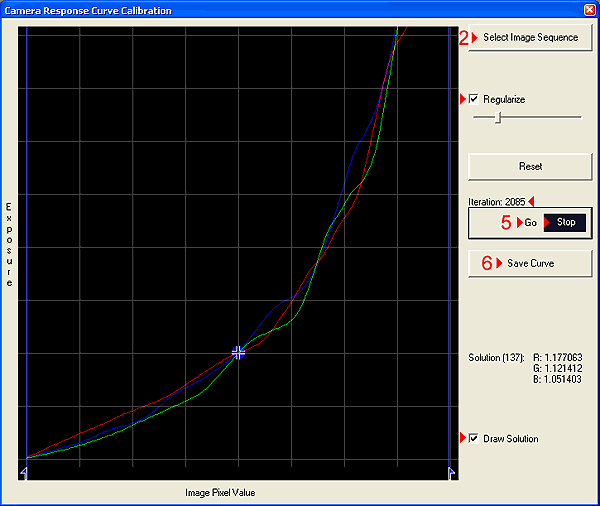600x506 pixels.
Task: Click the red arrow next to Iteration count
Action: click(x=532, y=201)
